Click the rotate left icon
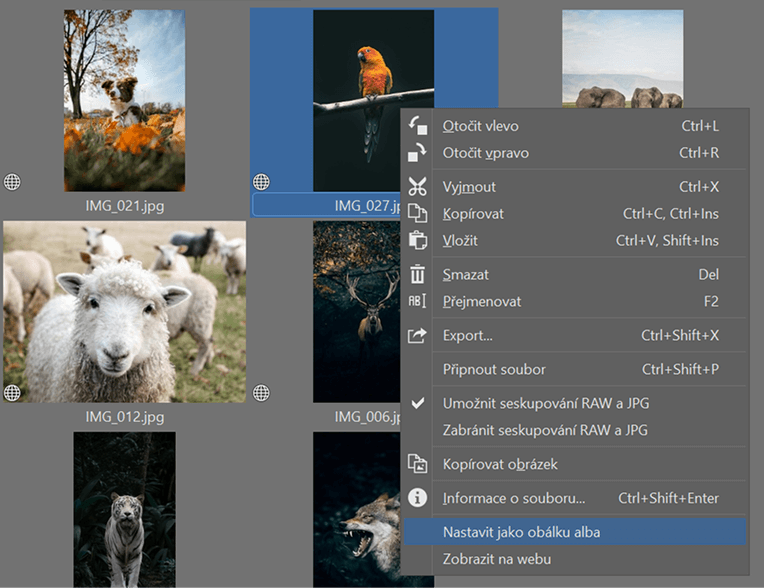Screen dimensions: 764x588 (x=418, y=127)
